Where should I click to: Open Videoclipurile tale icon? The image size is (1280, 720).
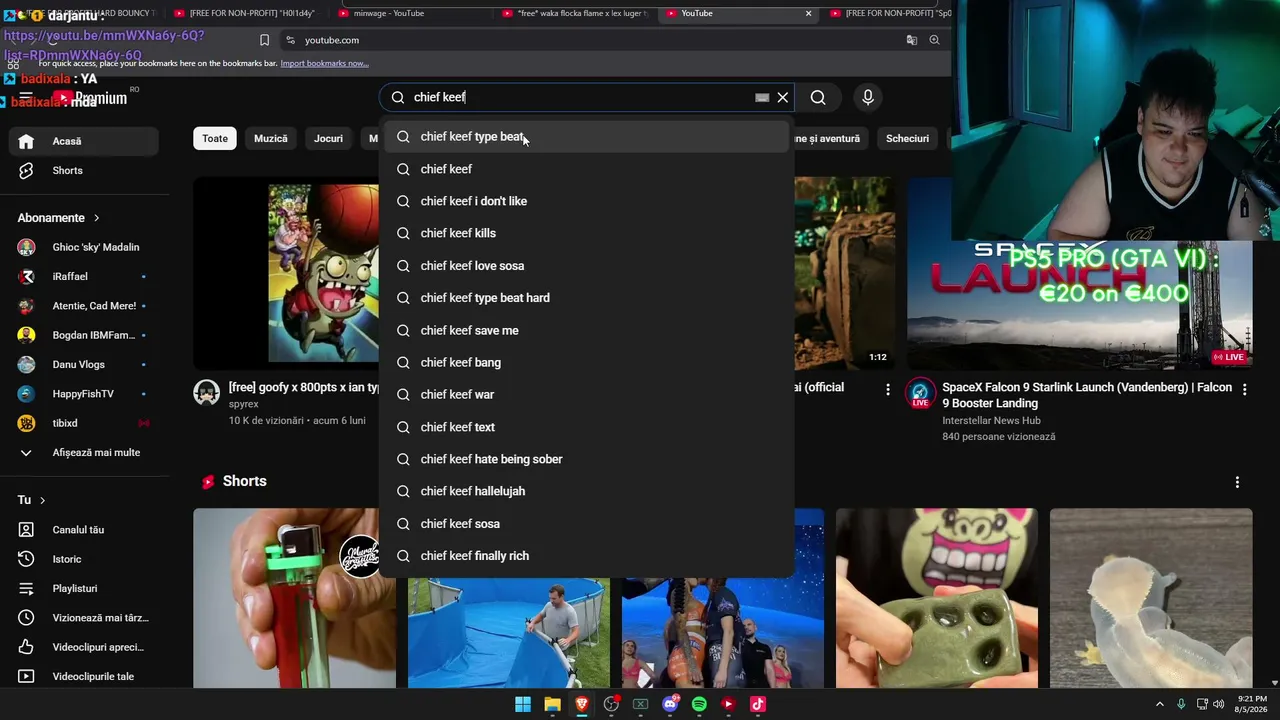(x=26, y=677)
